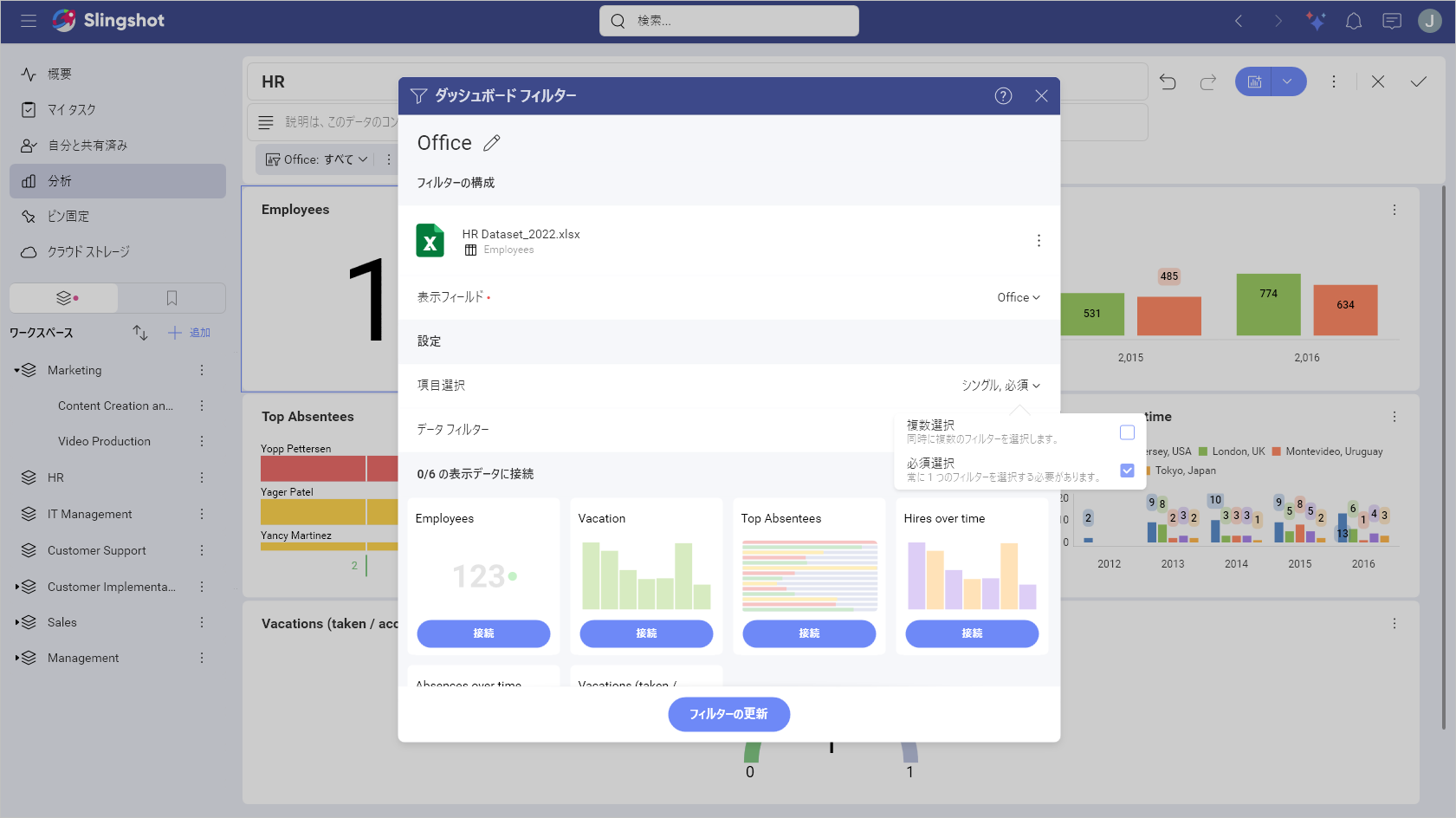Image resolution: width=1456 pixels, height=818 pixels.
Task: Open IT Management options menu
Action: [202, 514]
